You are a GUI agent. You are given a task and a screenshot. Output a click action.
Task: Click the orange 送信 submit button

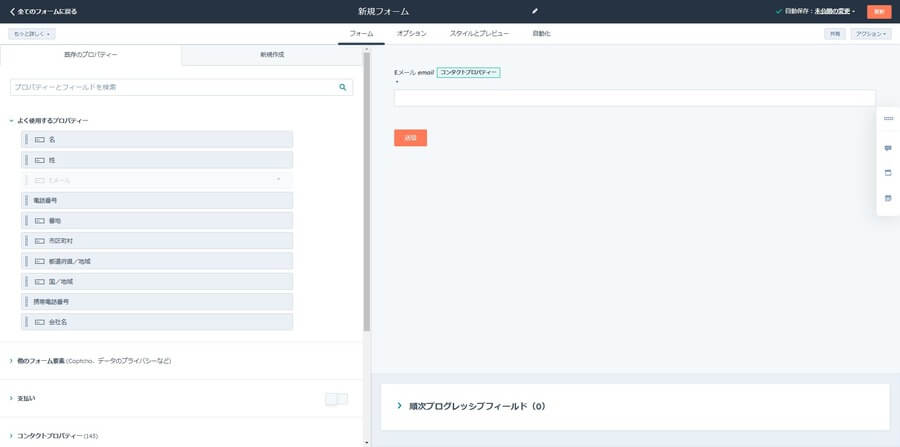410,137
